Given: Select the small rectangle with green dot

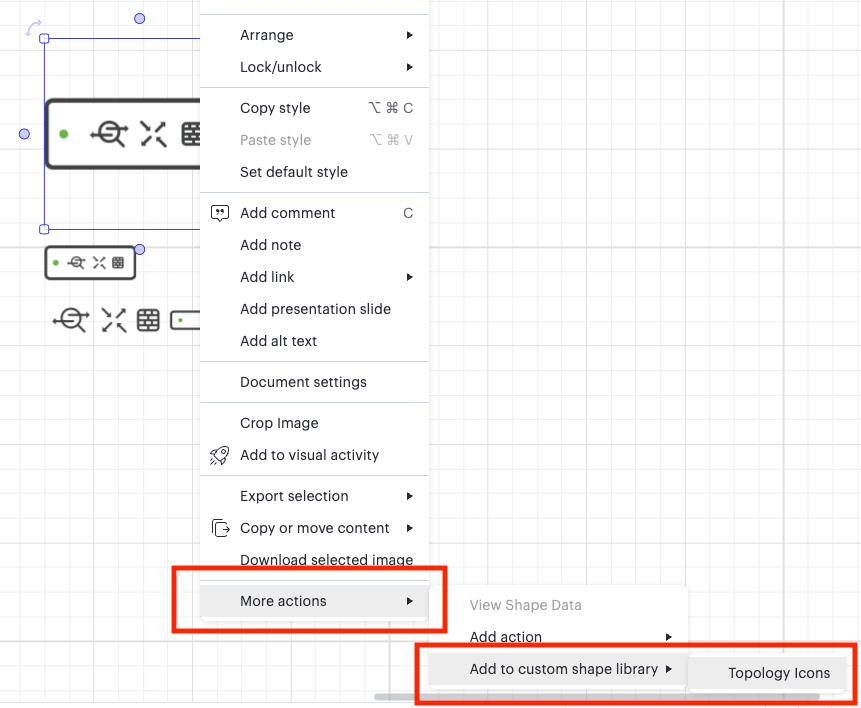Looking at the screenshot, I should (185, 320).
